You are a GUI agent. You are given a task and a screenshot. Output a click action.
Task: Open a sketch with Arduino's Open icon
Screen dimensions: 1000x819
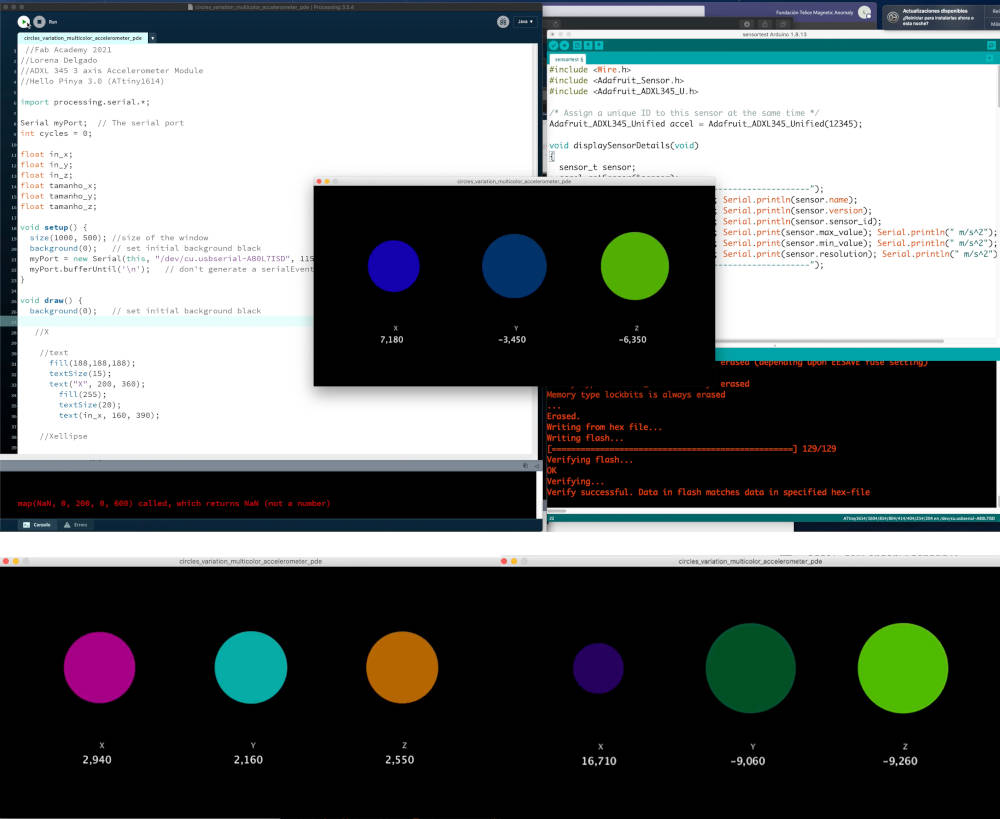coord(588,45)
